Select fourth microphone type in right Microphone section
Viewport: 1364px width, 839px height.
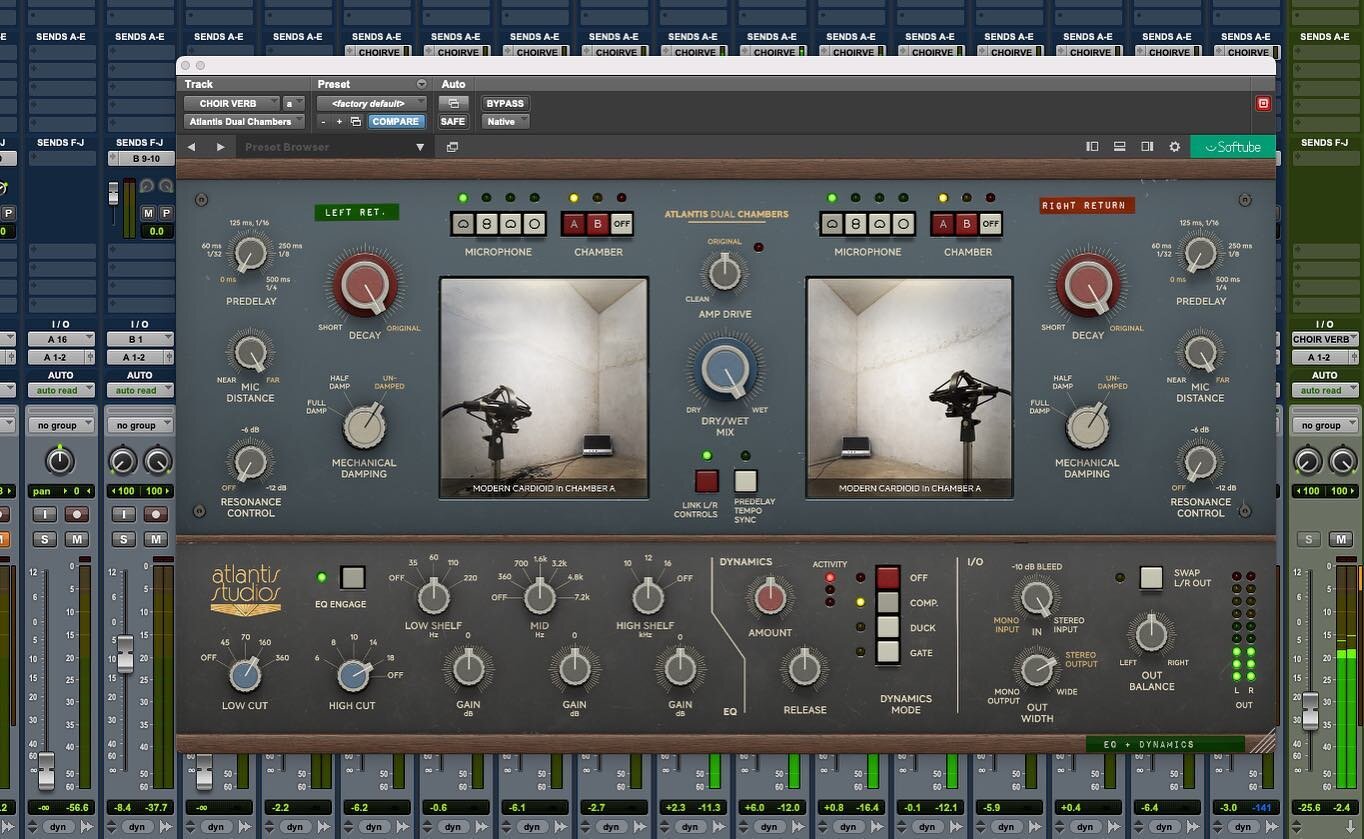click(903, 224)
